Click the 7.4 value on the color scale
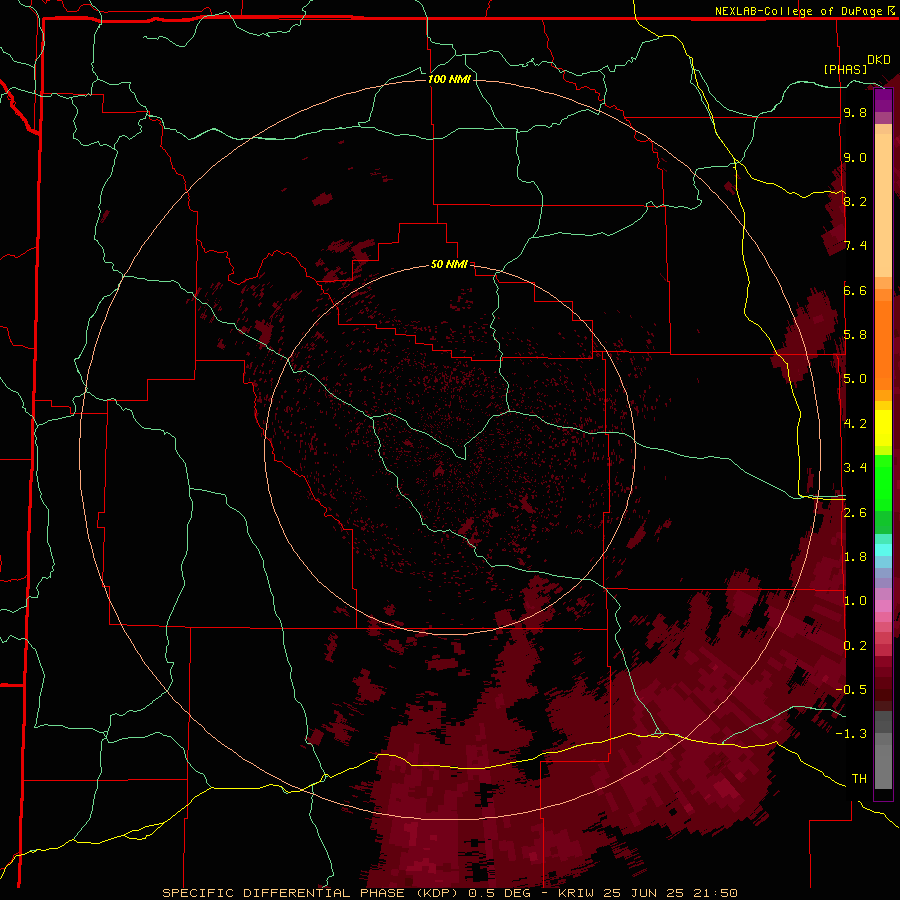 click(855, 246)
